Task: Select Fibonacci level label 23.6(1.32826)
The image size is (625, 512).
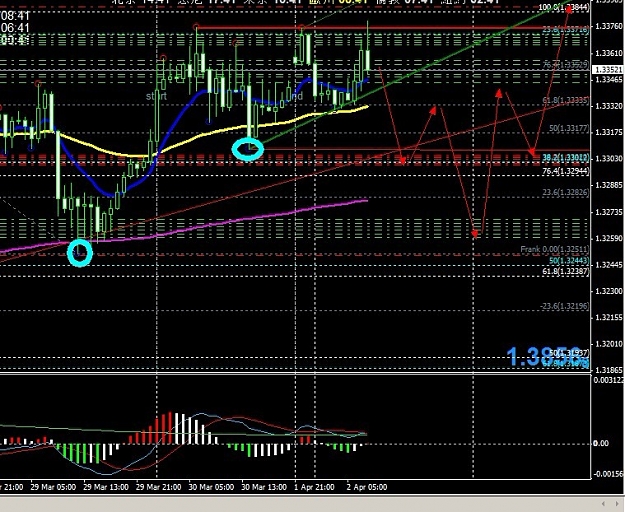Action: [x=566, y=192]
